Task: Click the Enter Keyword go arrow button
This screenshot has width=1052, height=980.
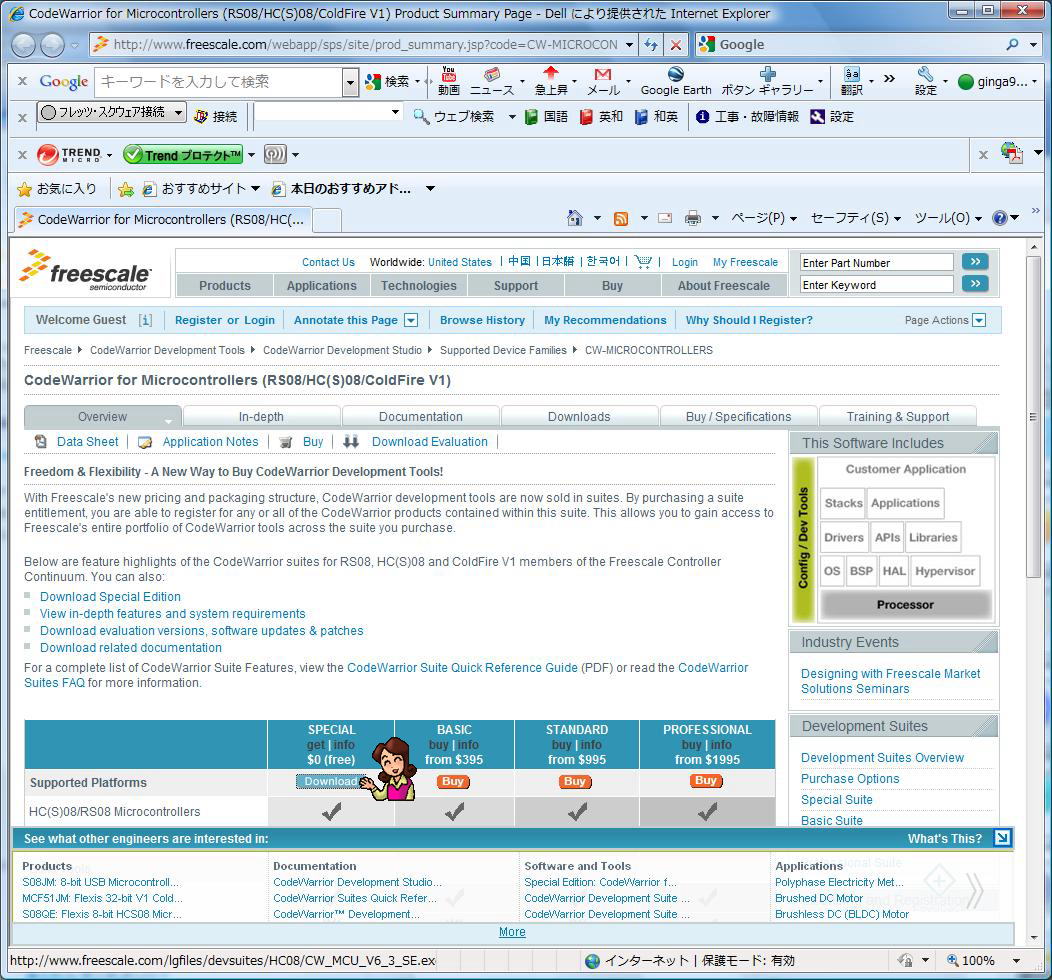Action: [975, 284]
